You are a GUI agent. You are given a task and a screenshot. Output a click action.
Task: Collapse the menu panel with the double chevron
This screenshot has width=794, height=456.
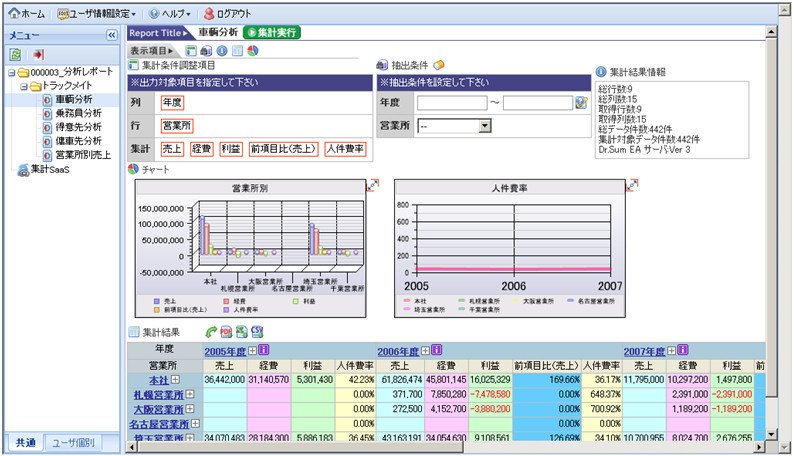pyautogui.click(x=111, y=35)
